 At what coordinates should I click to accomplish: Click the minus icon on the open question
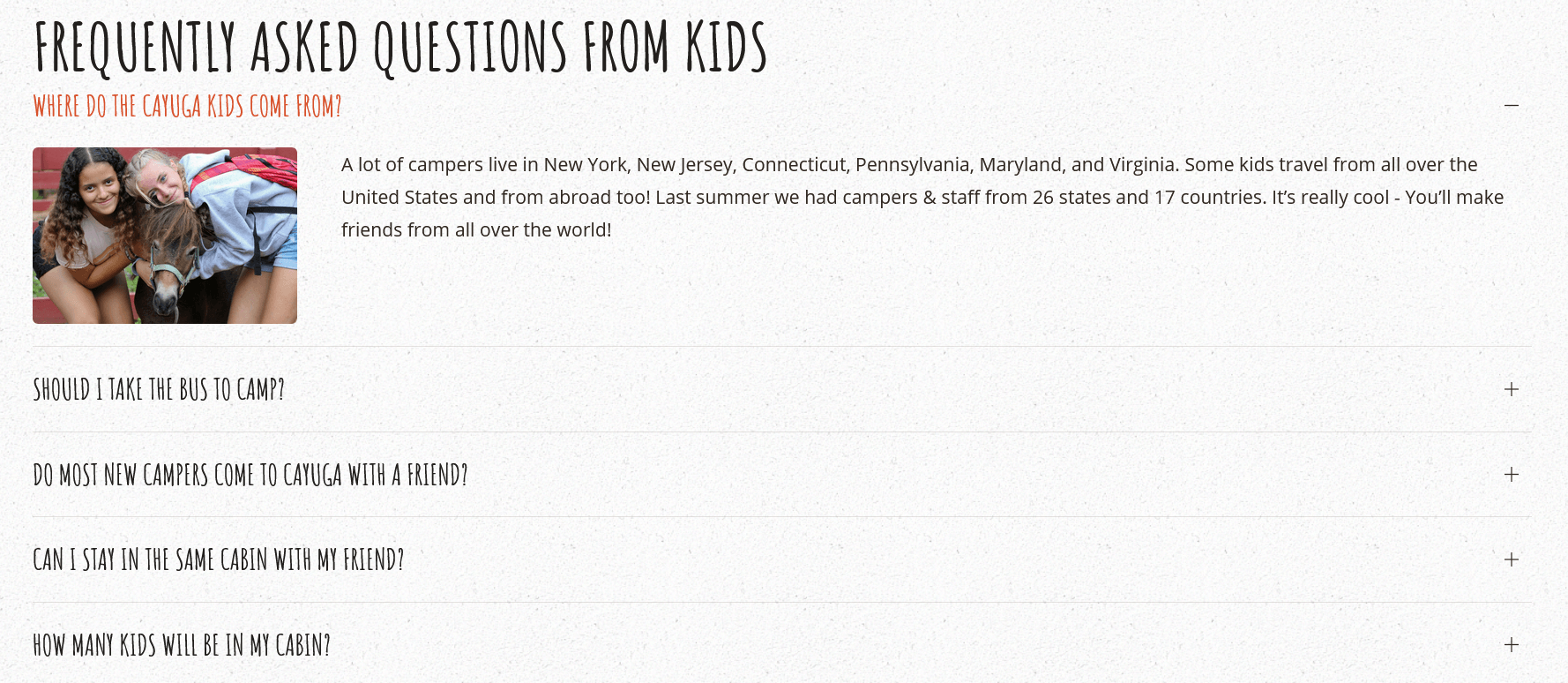click(1511, 106)
